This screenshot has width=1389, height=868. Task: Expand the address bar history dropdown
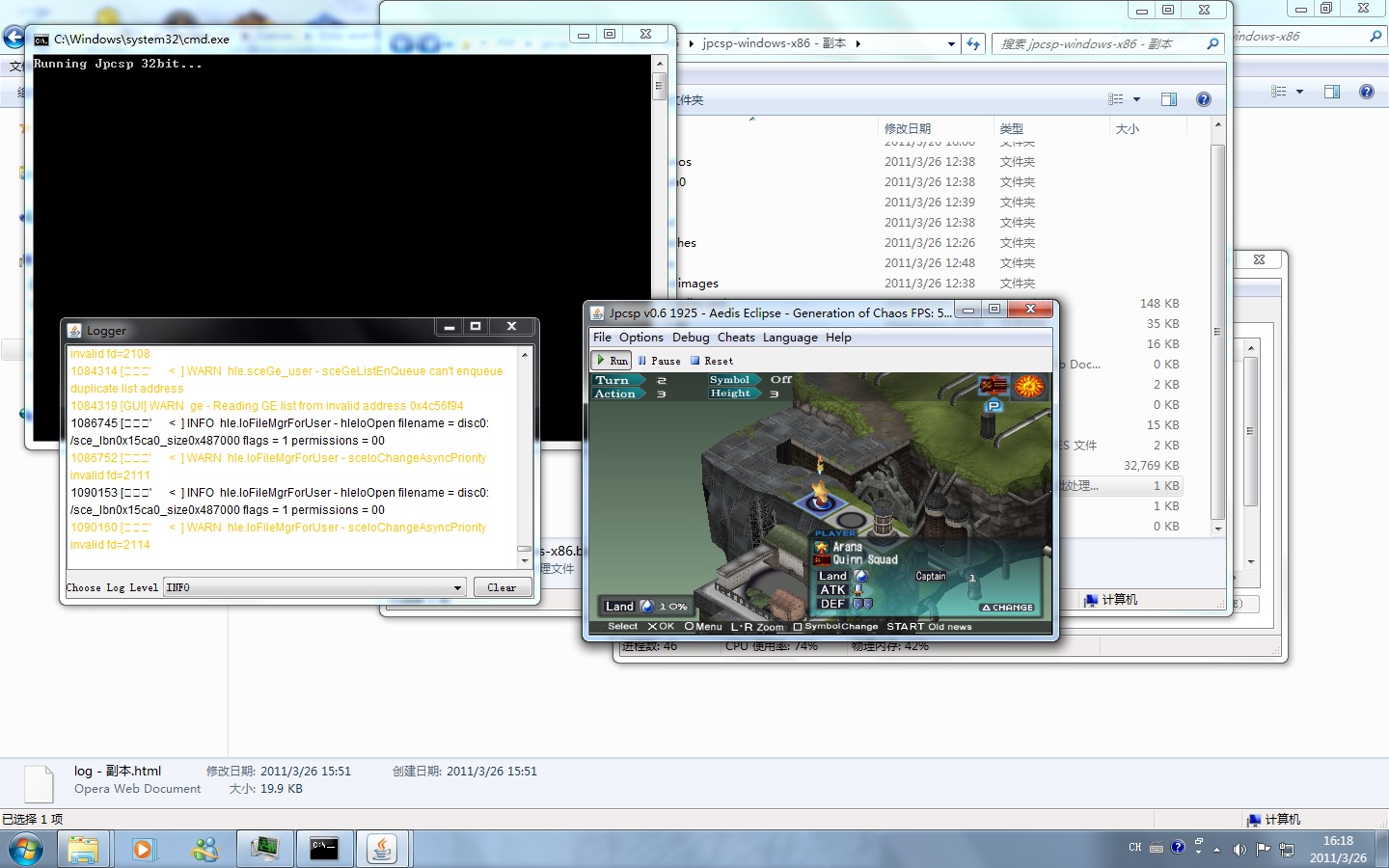point(951,43)
